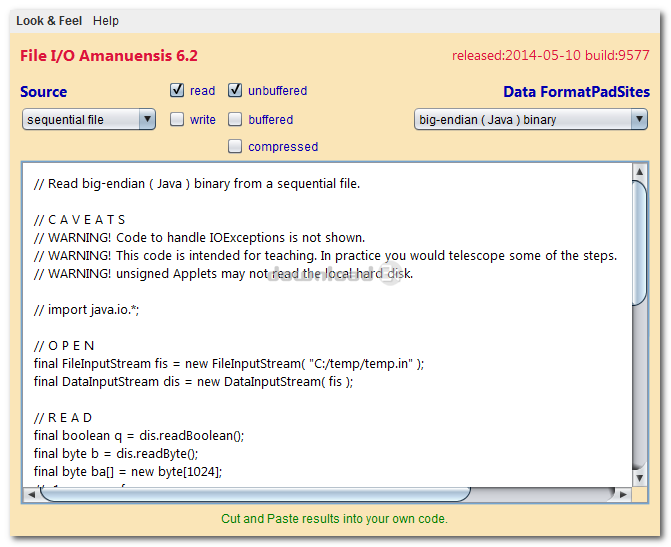671x547 pixels.
Task: Click the readBoolean code line
Action: 139,436
